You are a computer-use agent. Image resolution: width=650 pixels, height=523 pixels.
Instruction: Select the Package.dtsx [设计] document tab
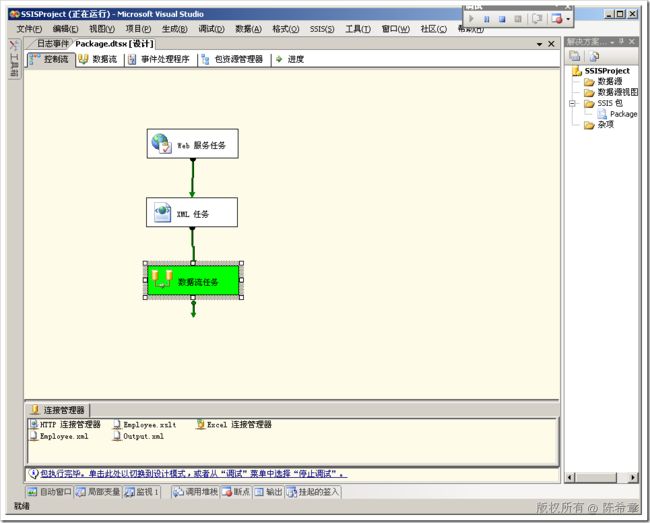pos(114,44)
